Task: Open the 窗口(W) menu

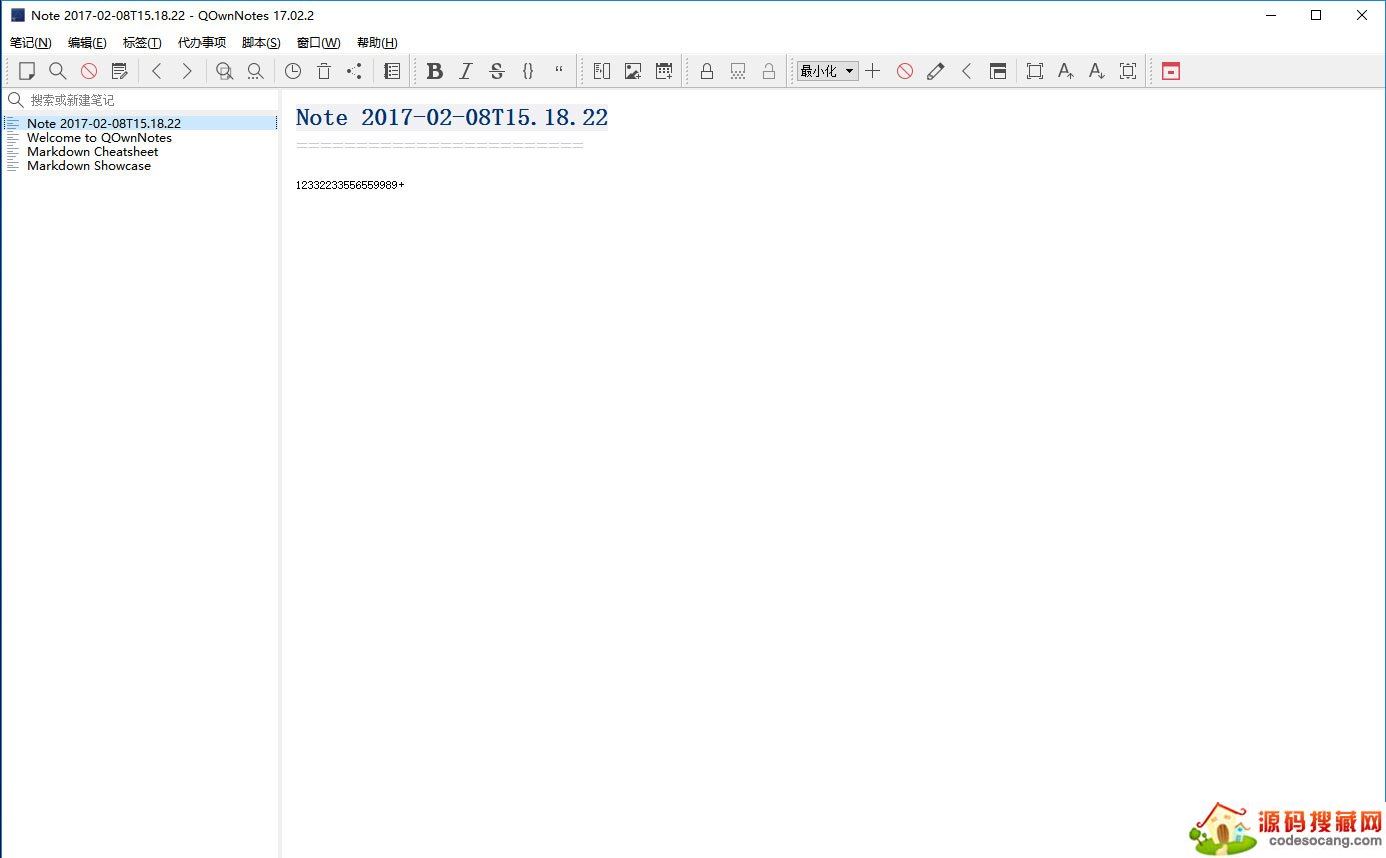Action: (318, 43)
